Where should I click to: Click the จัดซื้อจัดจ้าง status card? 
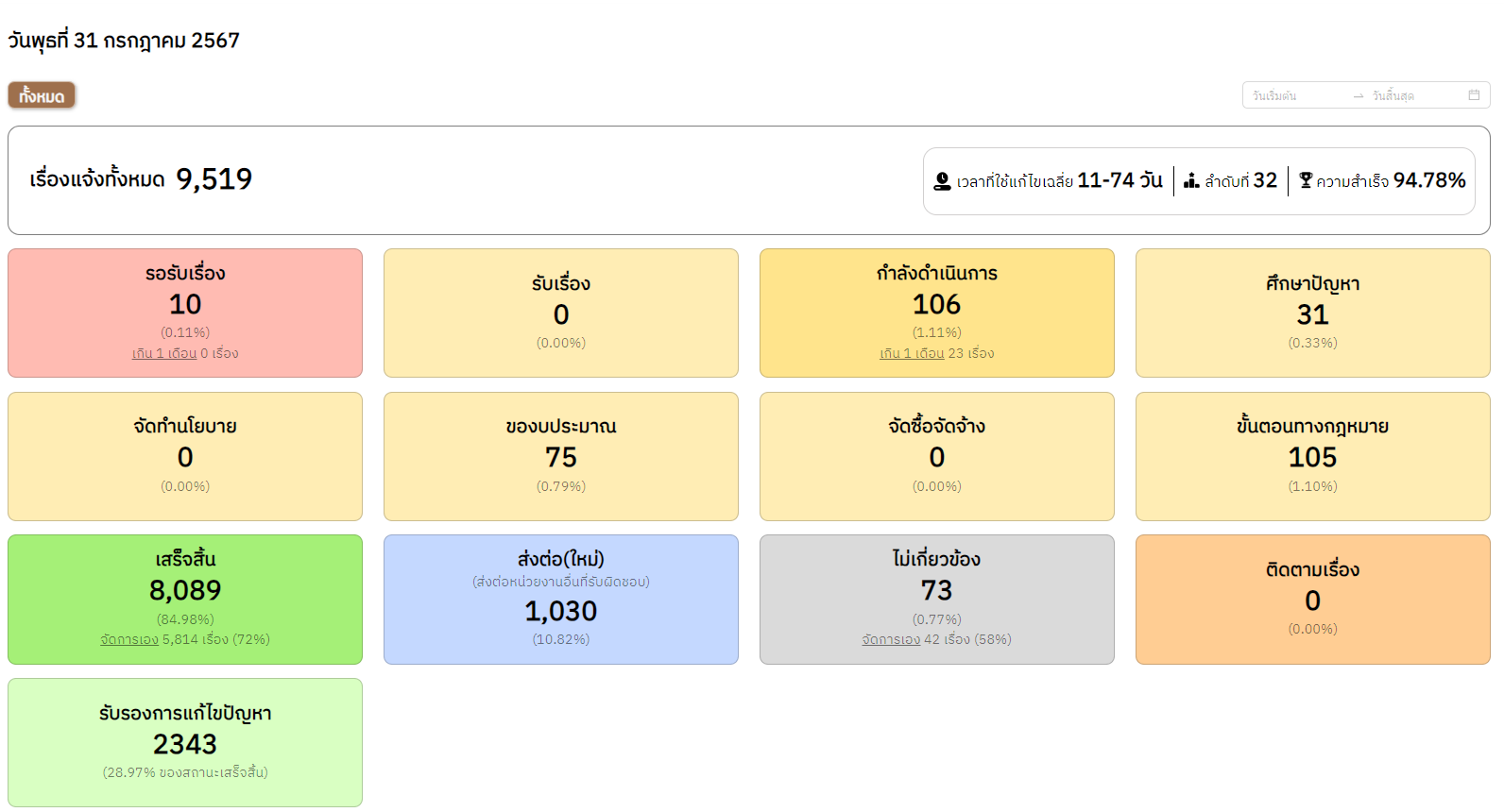(x=936, y=456)
